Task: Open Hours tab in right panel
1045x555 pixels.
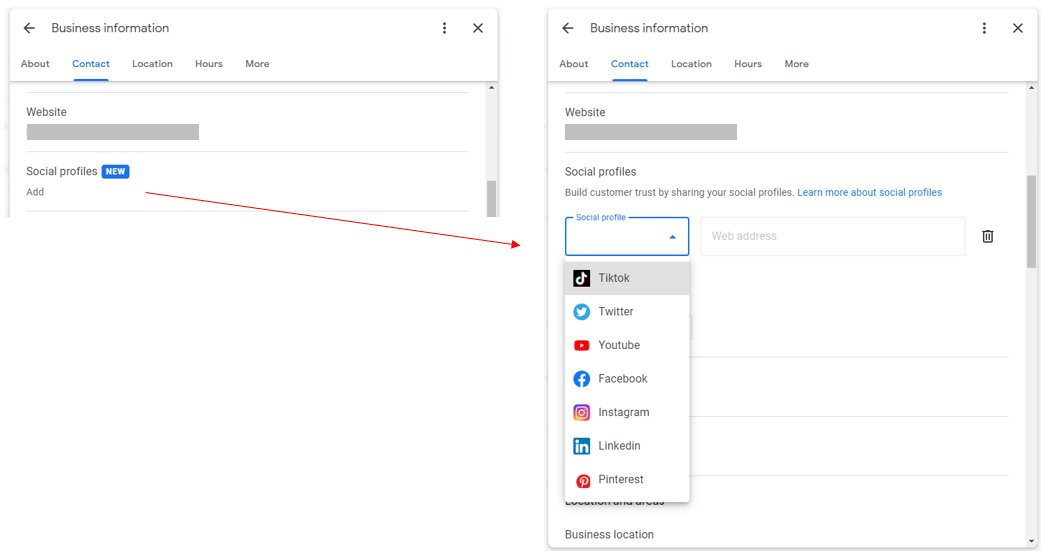Action: [748, 64]
